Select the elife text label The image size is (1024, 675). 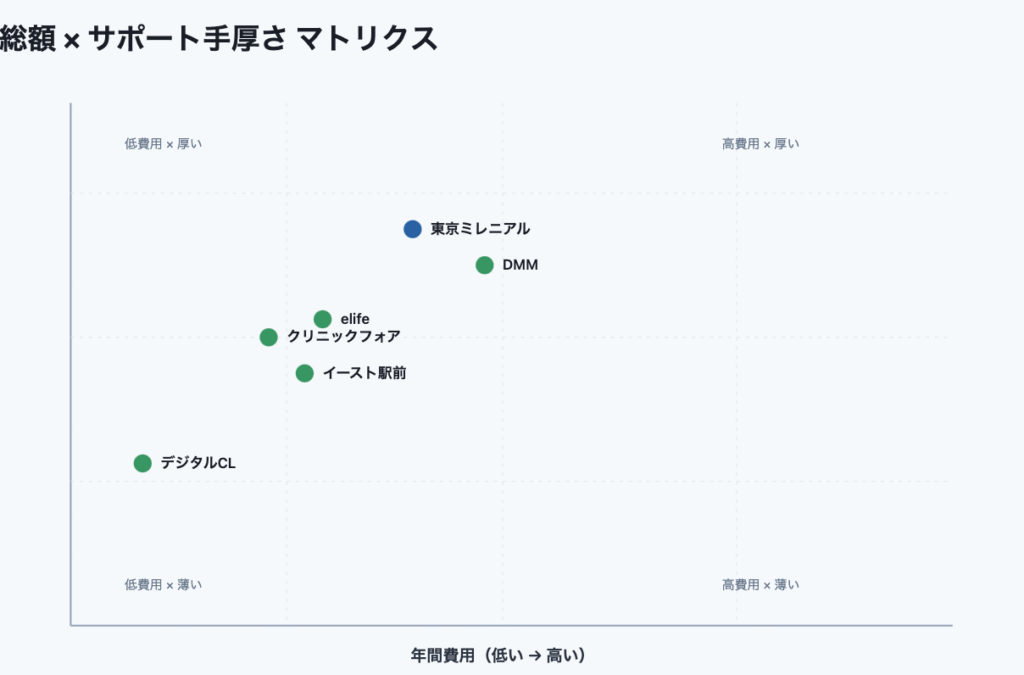(x=355, y=319)
